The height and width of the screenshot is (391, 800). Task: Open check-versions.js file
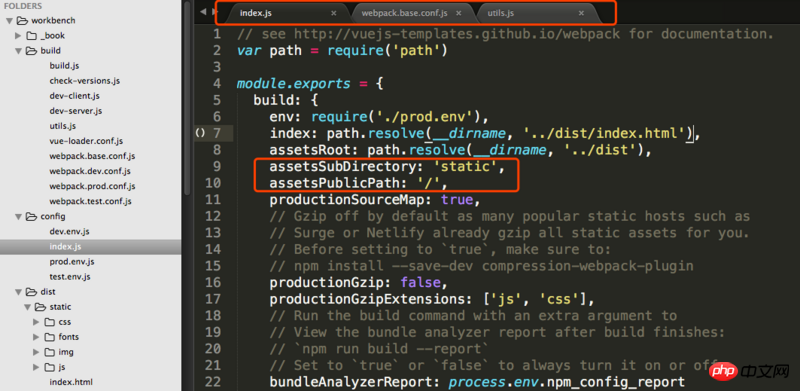tap(85, 81)
